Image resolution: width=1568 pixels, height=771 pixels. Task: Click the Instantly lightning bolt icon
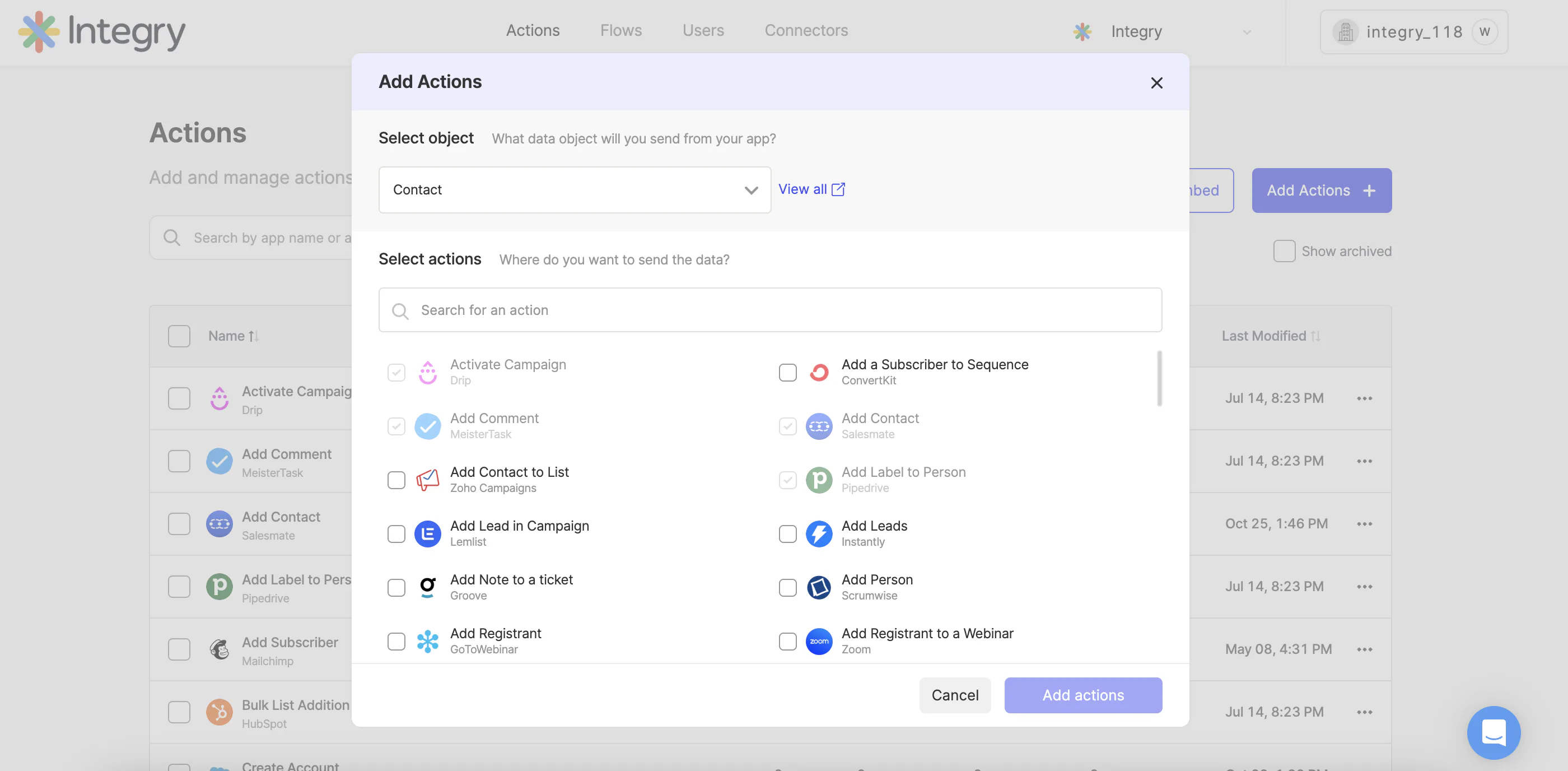click(x=819, y=533)
